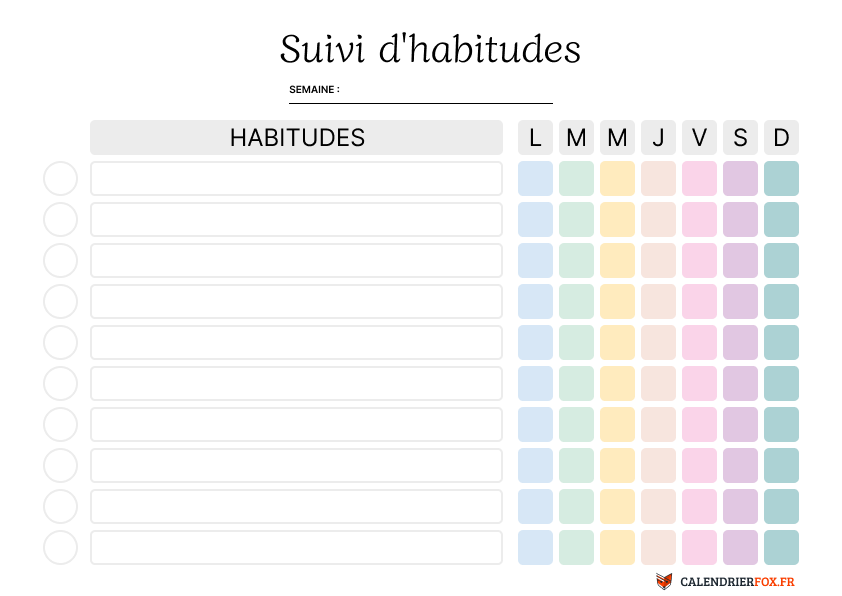Click the Suivi d'habitudes title
This screenshot has height=596, width=842.
point(430,49)
